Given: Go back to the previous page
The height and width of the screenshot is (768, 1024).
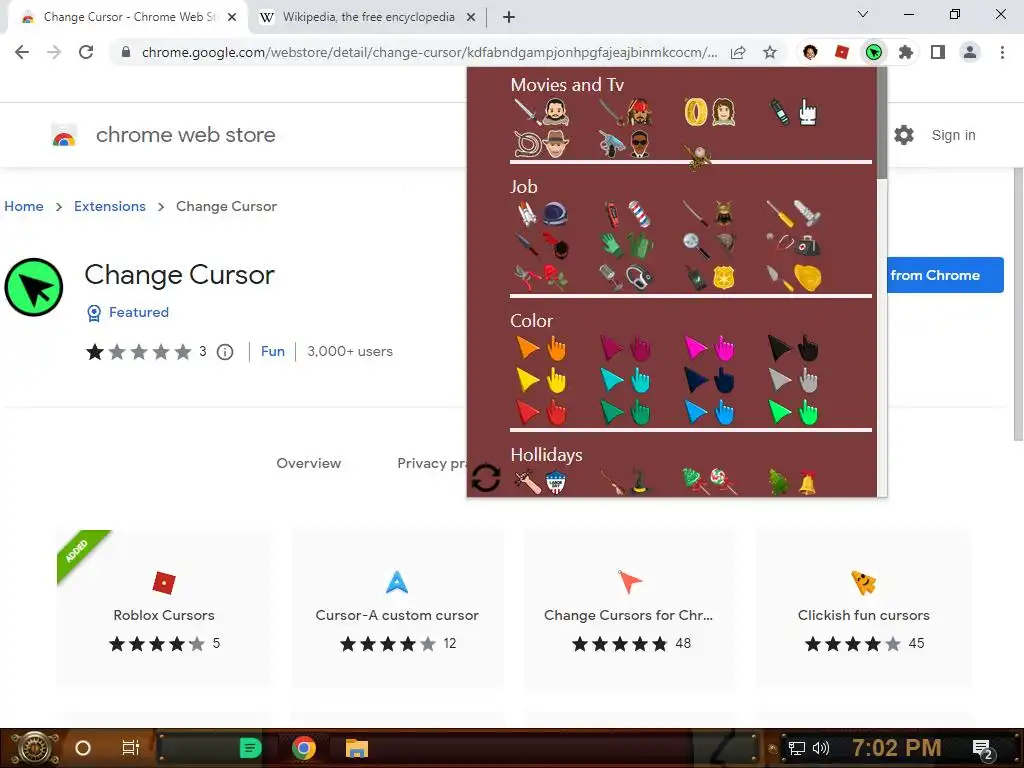Looking at the screenshot, I should pyautogui.click(x=22, y=52).
